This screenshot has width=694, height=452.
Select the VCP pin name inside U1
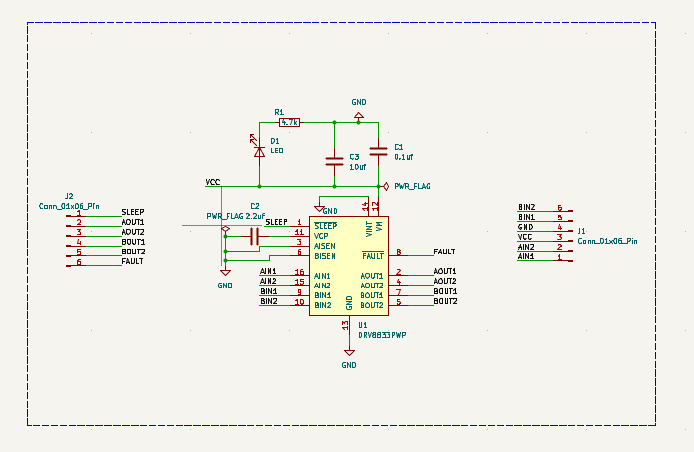[x=321, y=236]
